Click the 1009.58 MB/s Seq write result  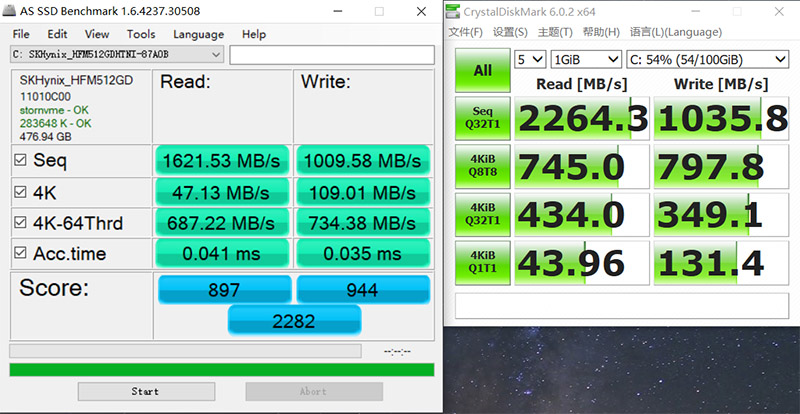point(363,161)
